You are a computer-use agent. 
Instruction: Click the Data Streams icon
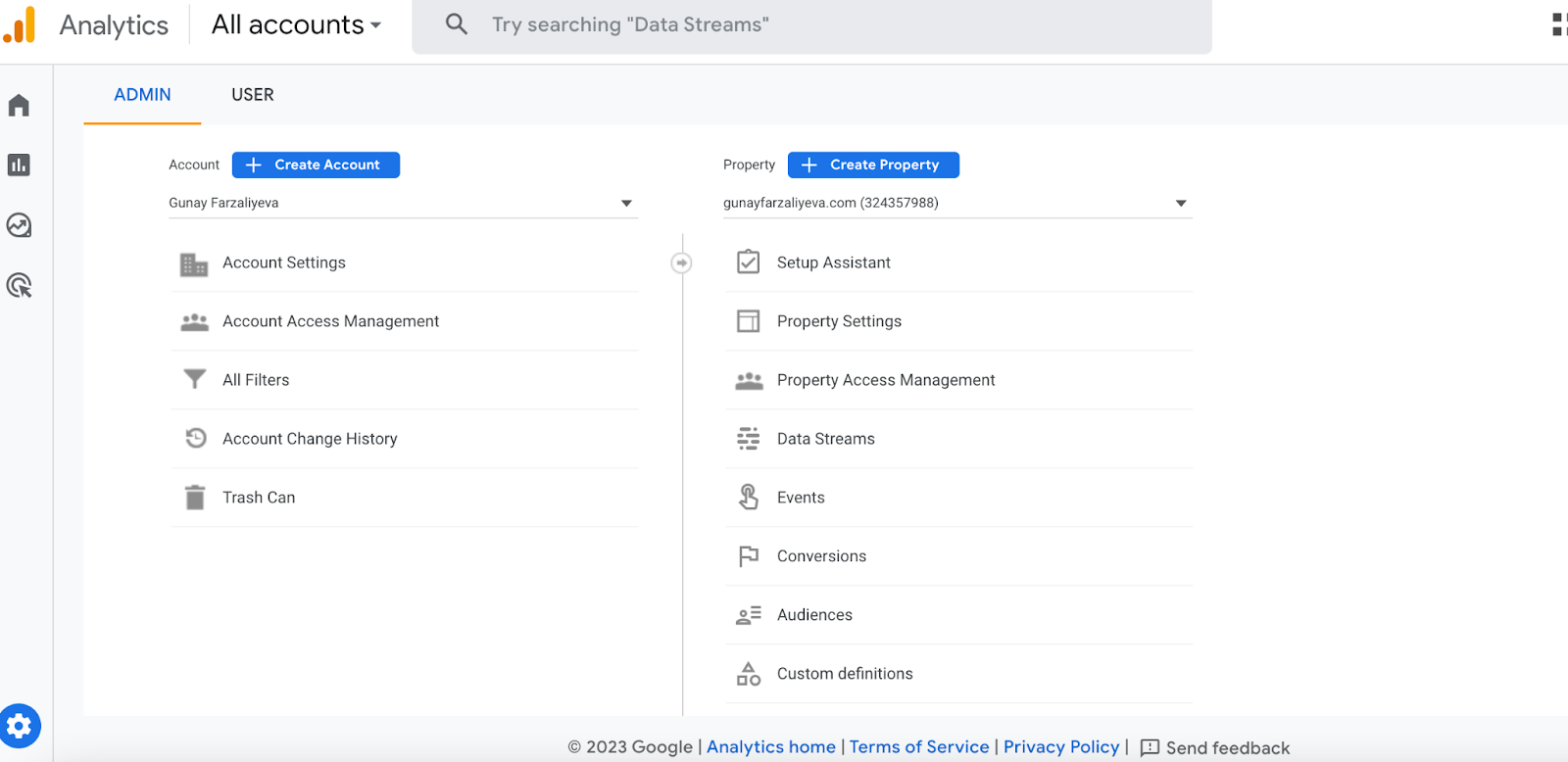pos(749,438)
